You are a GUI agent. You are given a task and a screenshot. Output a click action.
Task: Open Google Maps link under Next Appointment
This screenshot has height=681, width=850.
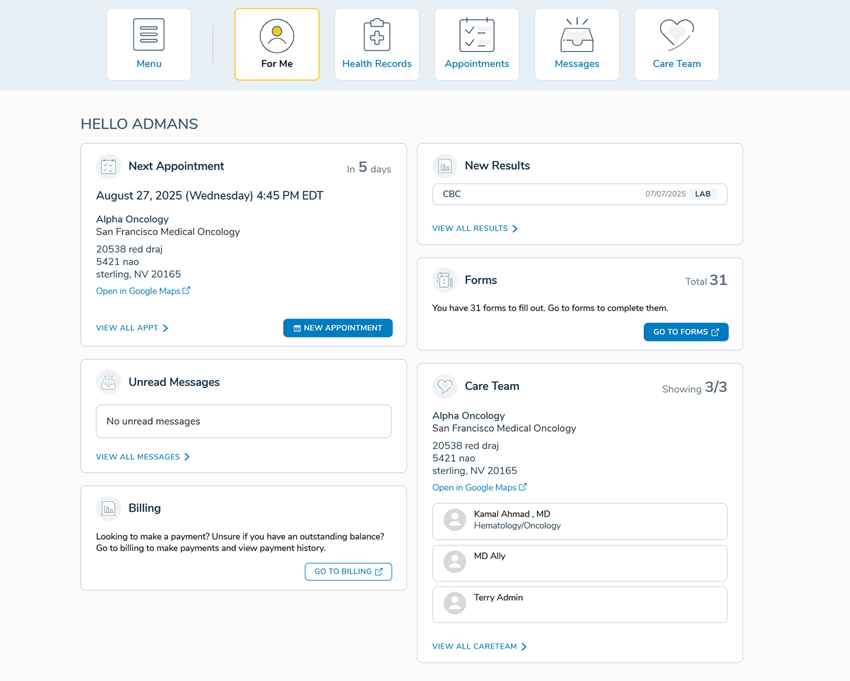(x=143, y=291)
